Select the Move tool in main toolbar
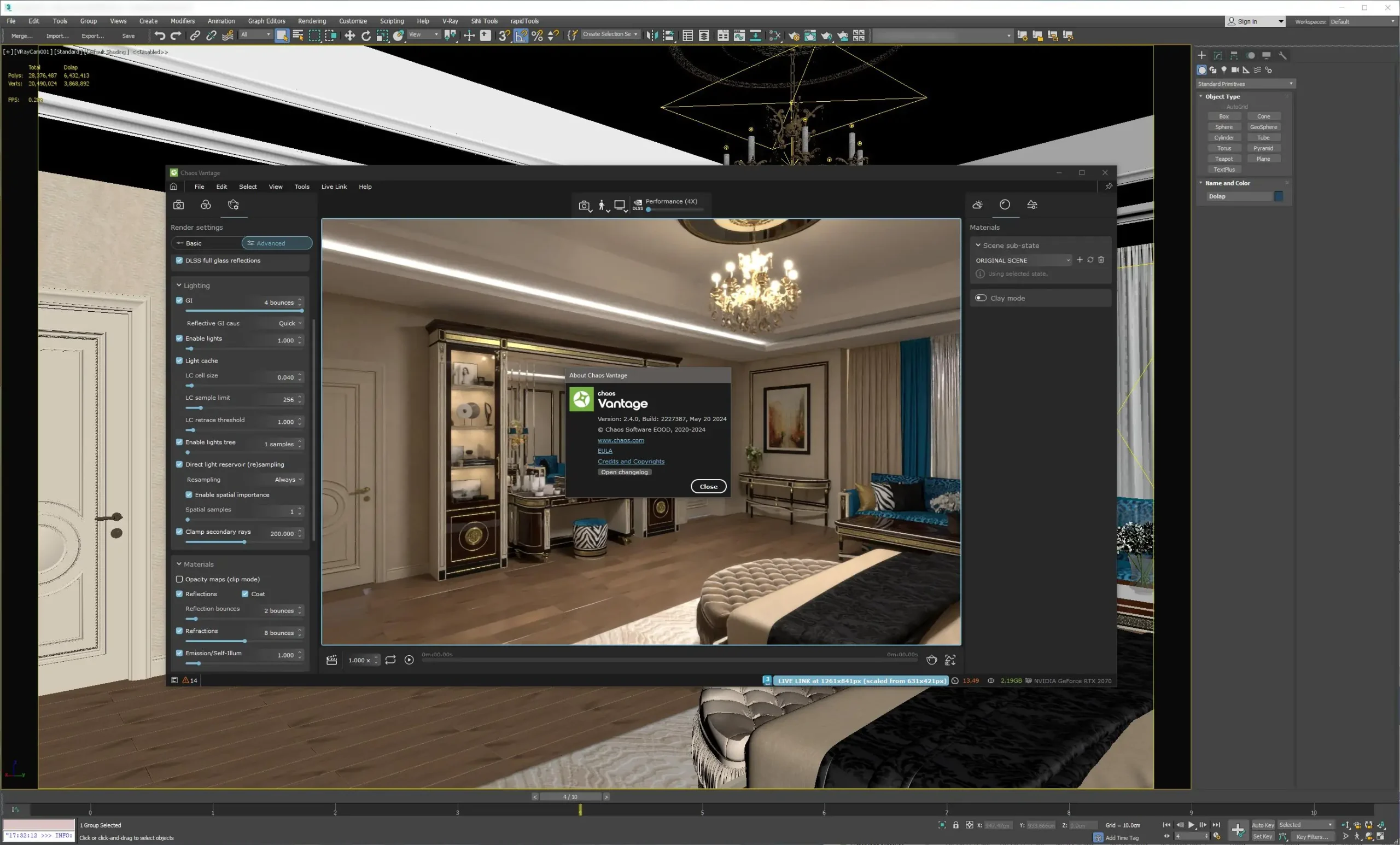Screen dimensions: 1400x845 click(x=349, y=36)
